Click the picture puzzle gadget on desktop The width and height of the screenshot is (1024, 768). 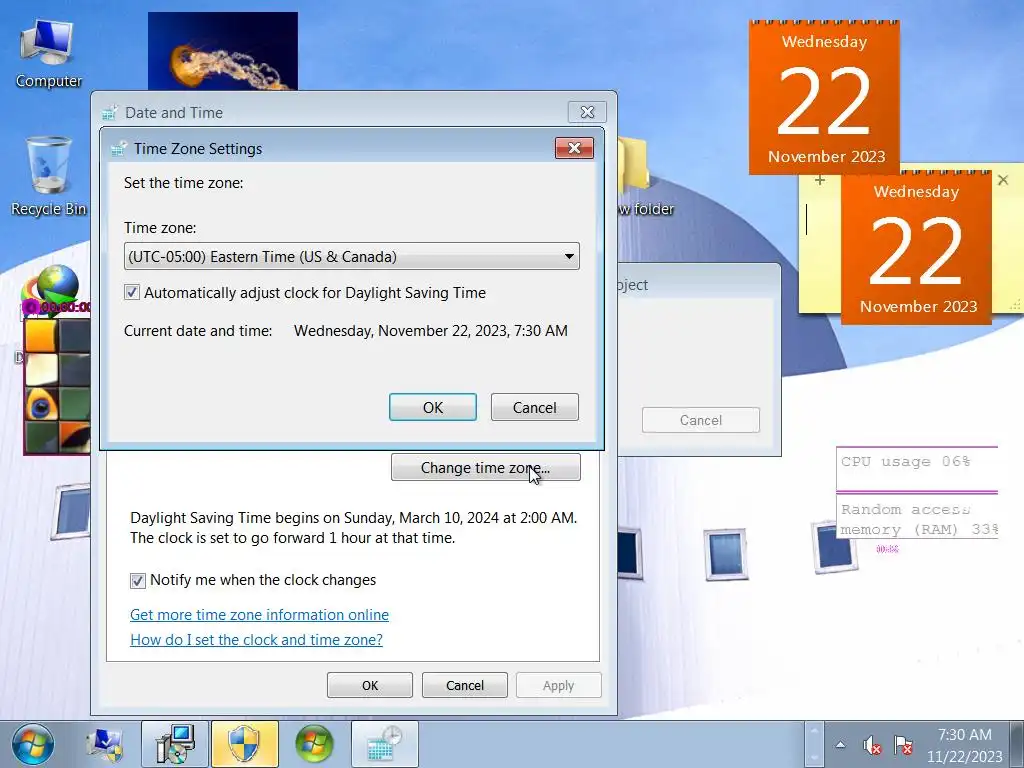click(57, 385)
